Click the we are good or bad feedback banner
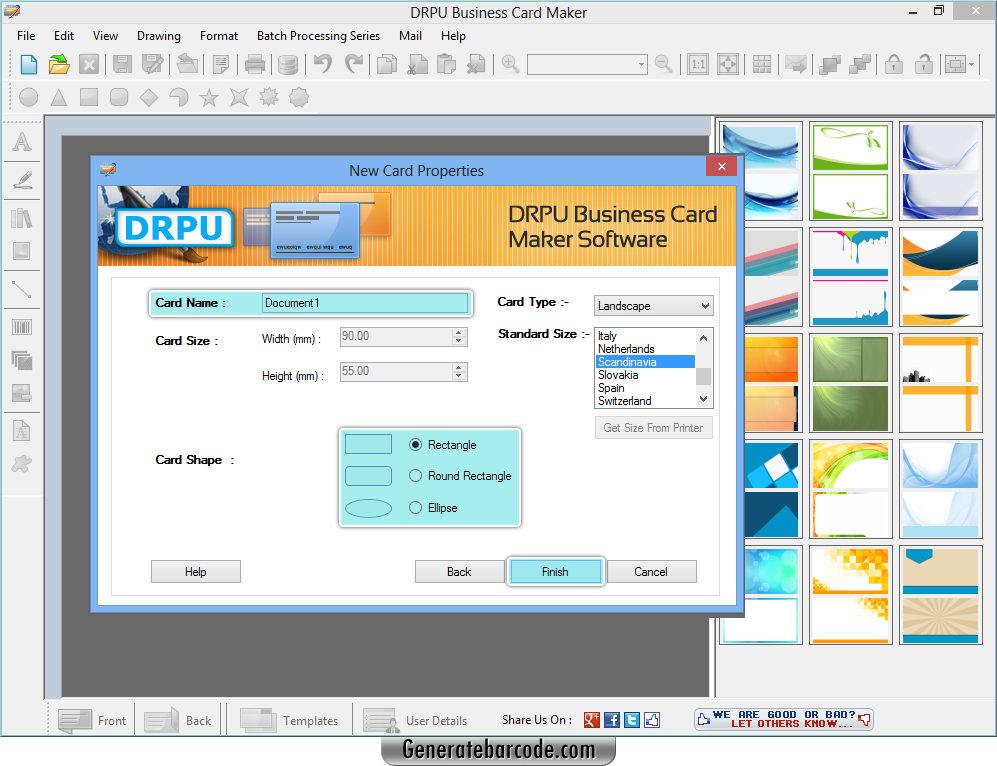 (x=784, y=720)
